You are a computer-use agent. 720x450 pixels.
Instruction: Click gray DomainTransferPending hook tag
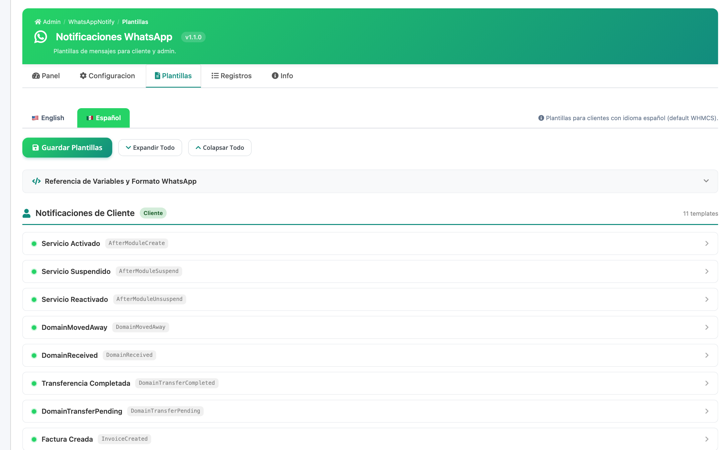pos(165,411)
